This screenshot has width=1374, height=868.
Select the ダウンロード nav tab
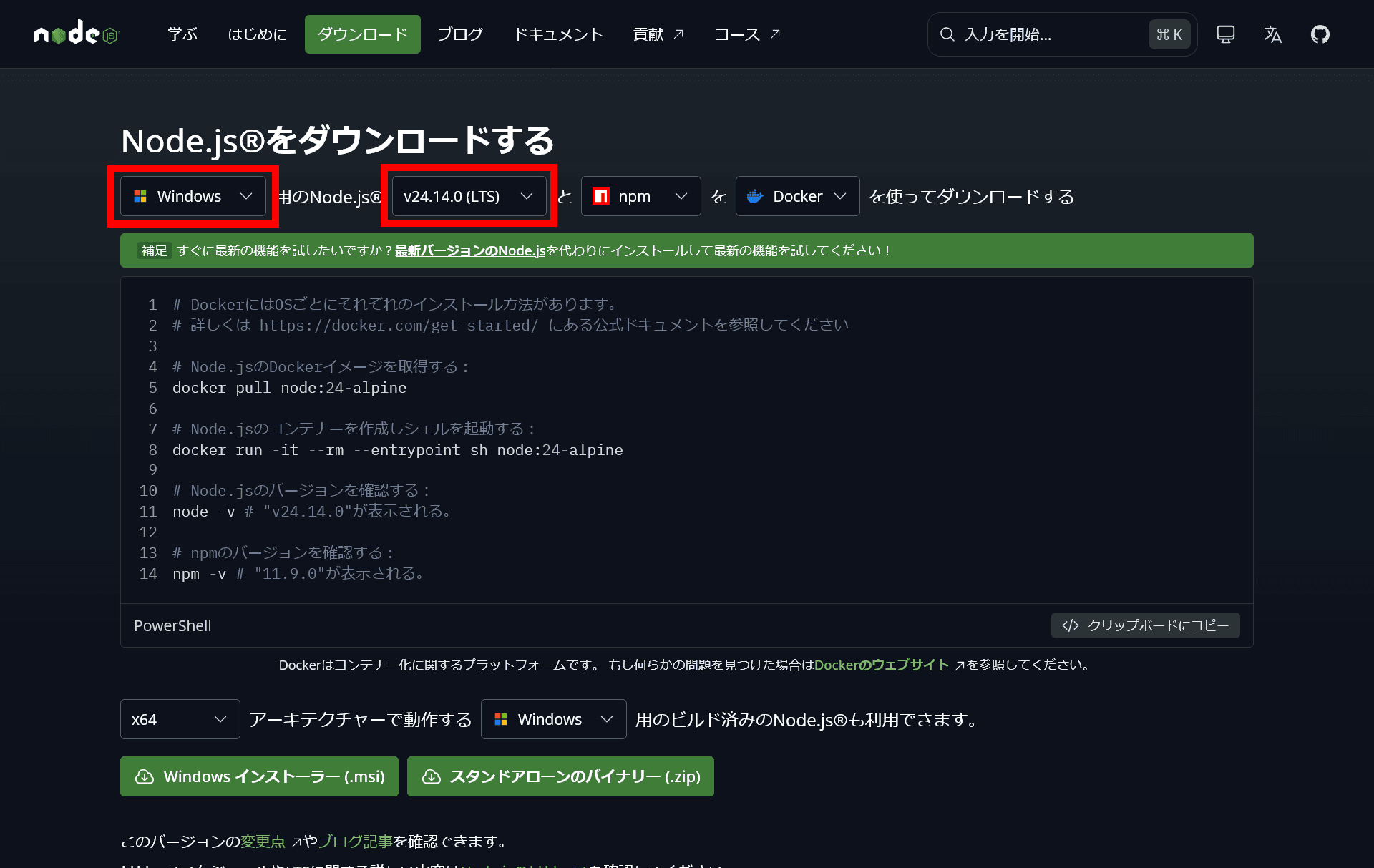pos(363,34)
